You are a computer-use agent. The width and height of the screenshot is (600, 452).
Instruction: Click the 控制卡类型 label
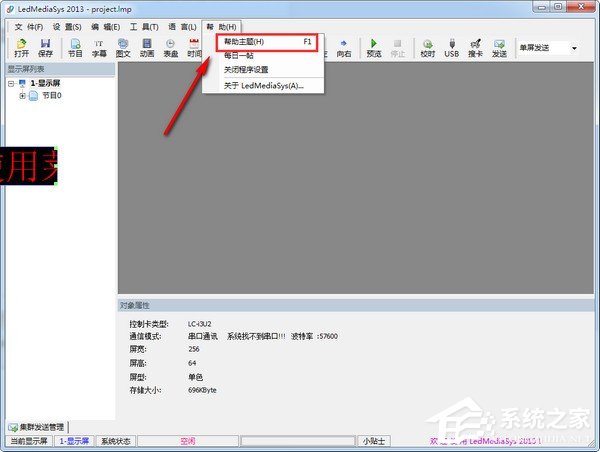click(x=148, y=324)
